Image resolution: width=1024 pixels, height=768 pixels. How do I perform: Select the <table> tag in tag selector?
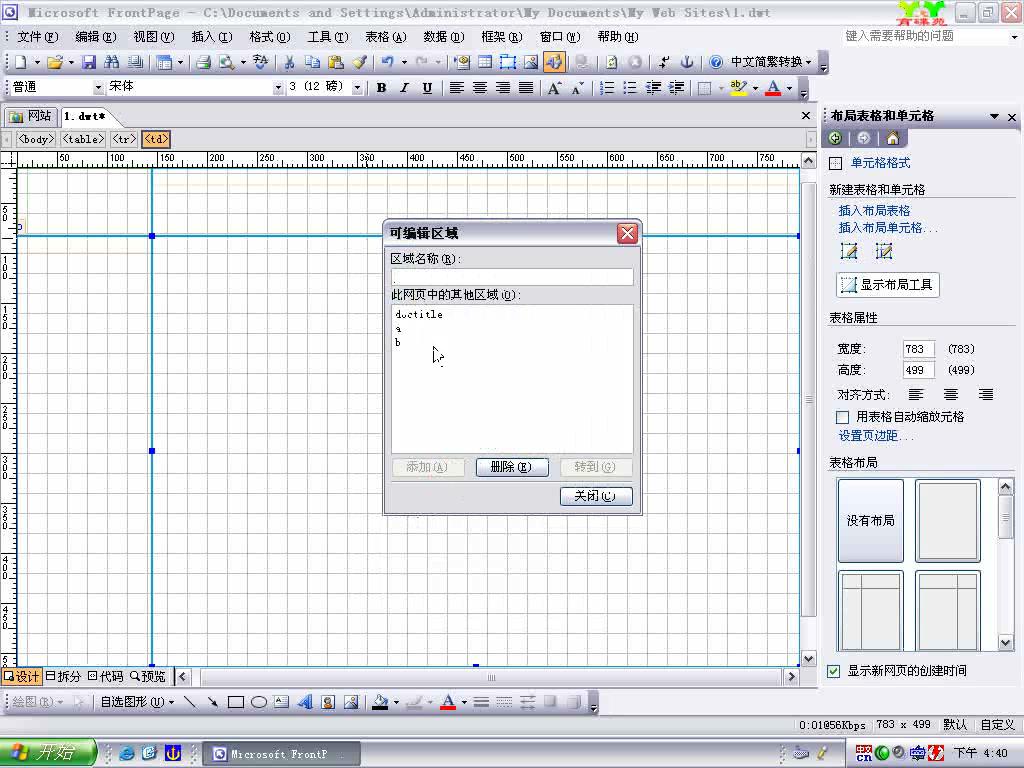coord(83,139)
